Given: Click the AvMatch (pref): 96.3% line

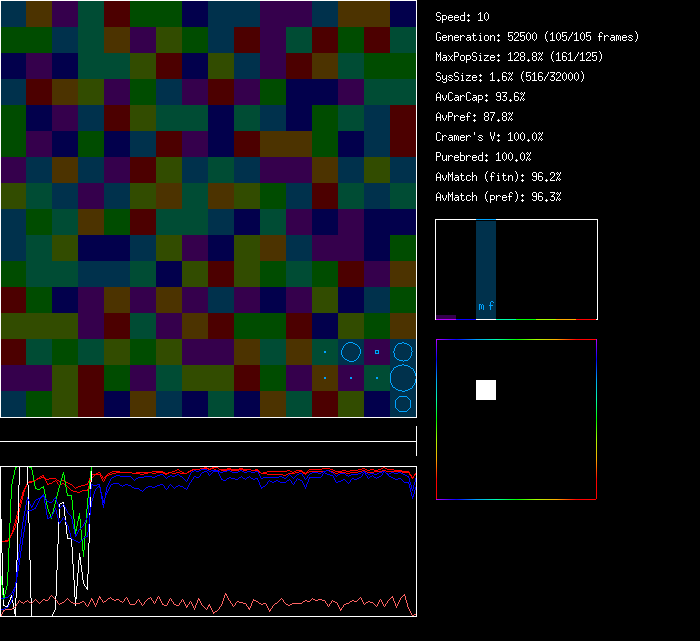Looking at the screenshot, I should (498, 197).
